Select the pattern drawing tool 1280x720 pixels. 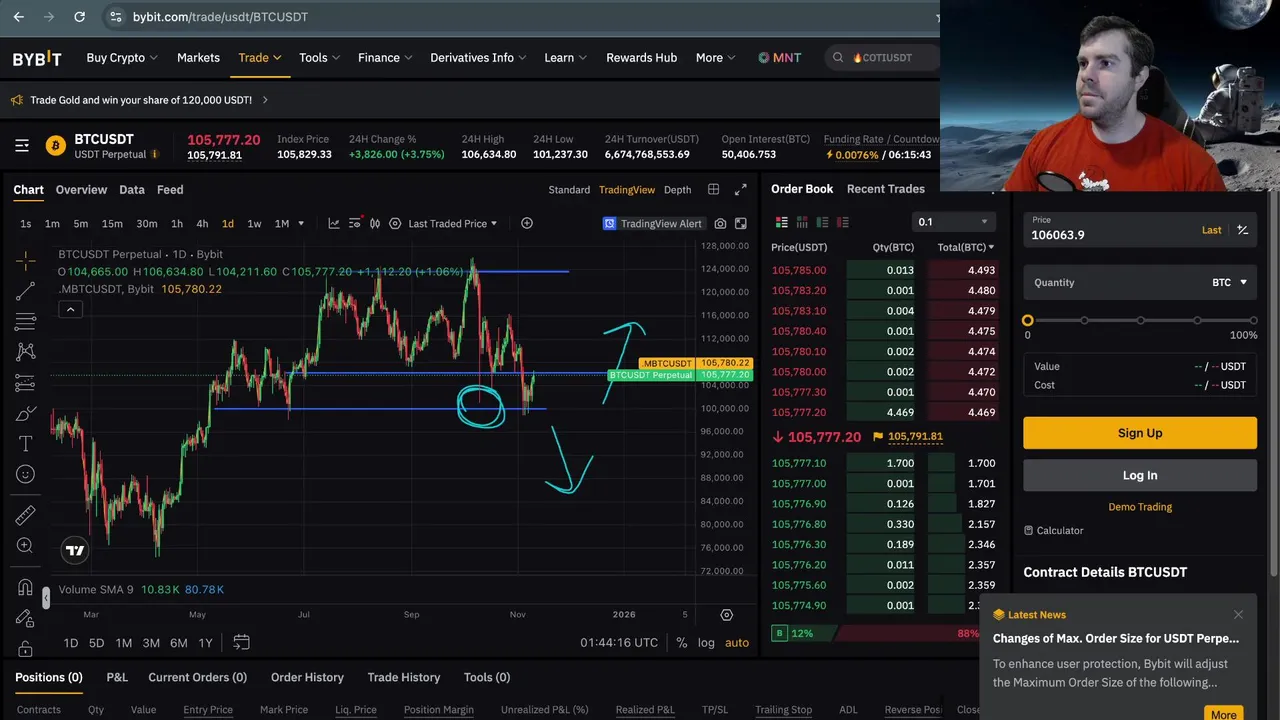pos(26,352)
